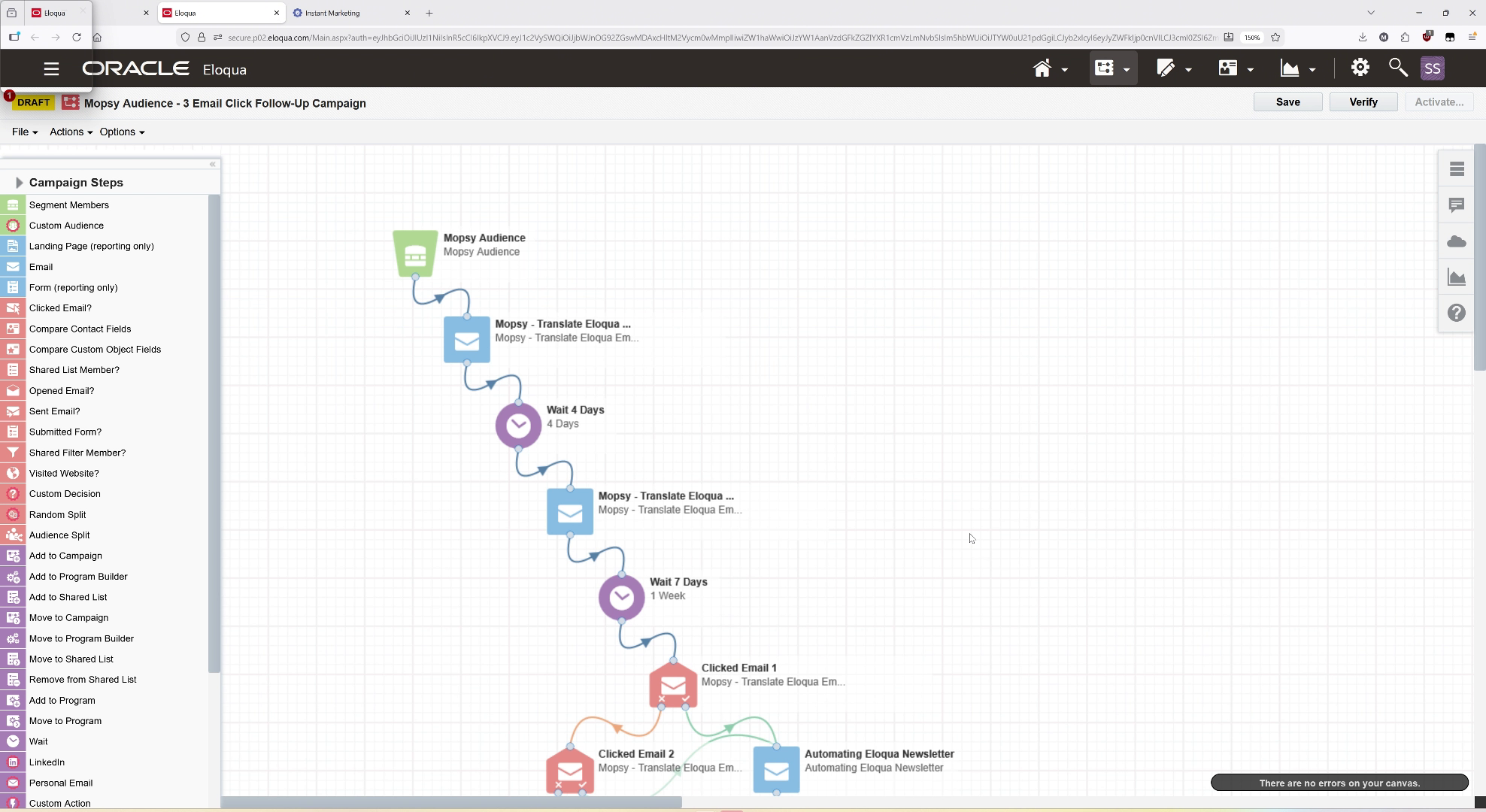Reload the current browser page
Screen dimensions: 1486x812
(x=77, y=37)
